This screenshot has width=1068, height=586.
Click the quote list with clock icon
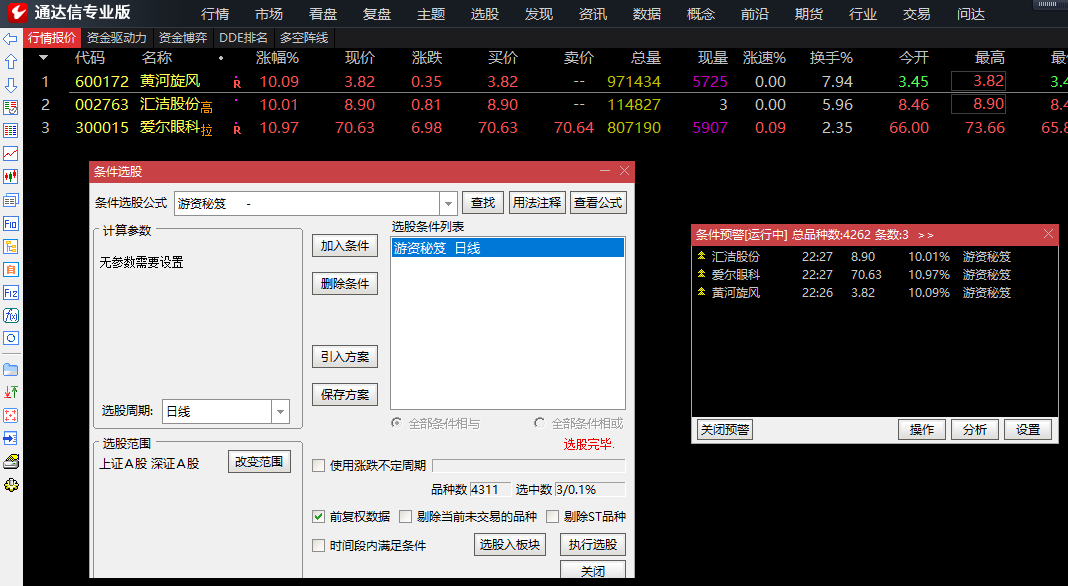pos(10,108)
